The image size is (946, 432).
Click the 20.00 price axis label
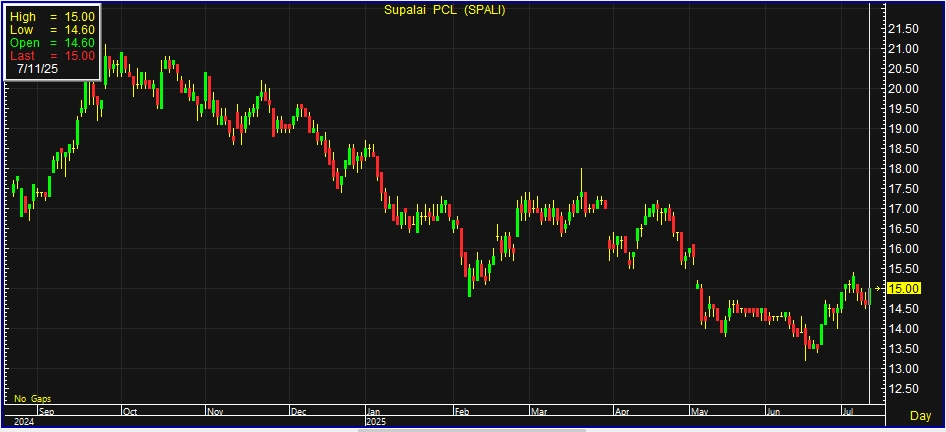click(904, 89)
